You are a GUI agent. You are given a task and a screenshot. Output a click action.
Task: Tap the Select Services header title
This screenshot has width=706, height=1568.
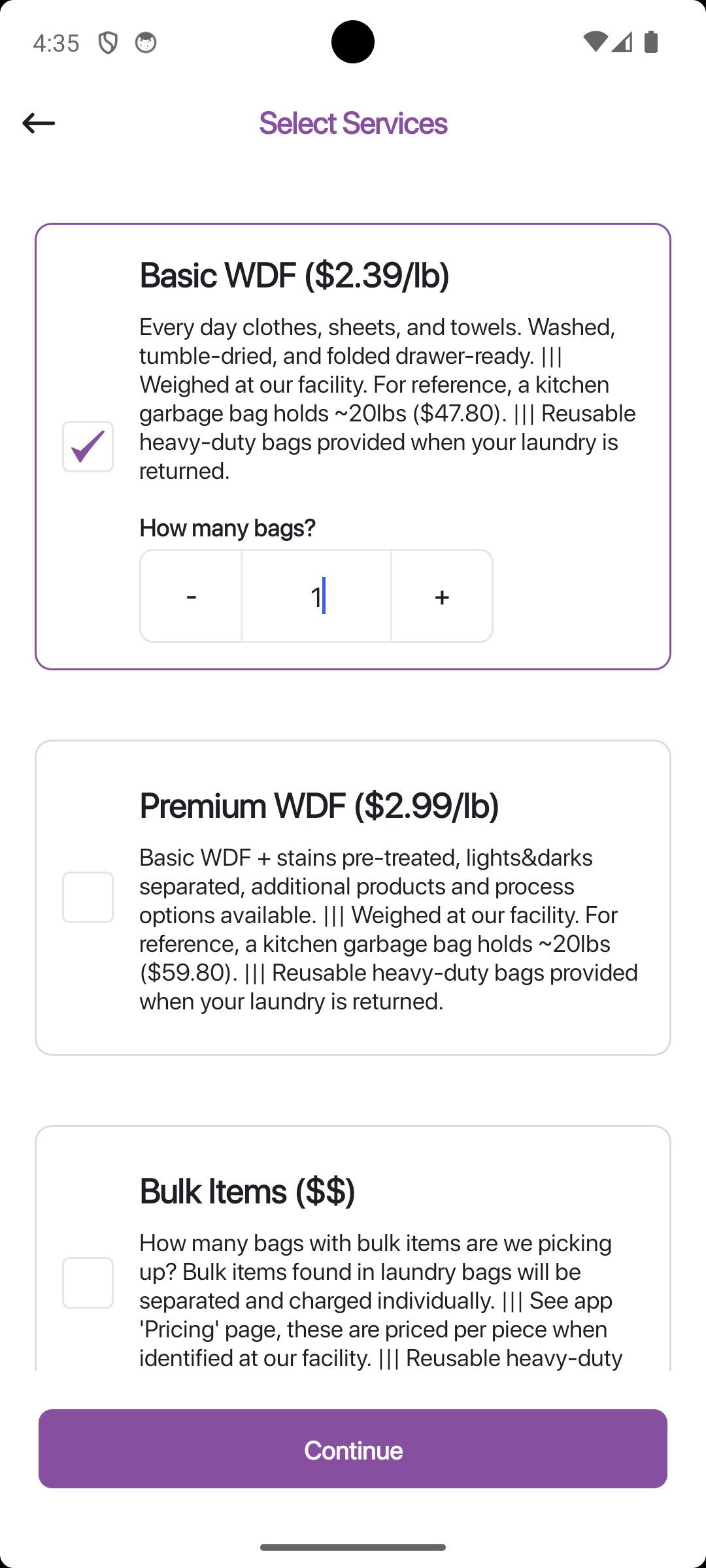click(x=353, y=123)
